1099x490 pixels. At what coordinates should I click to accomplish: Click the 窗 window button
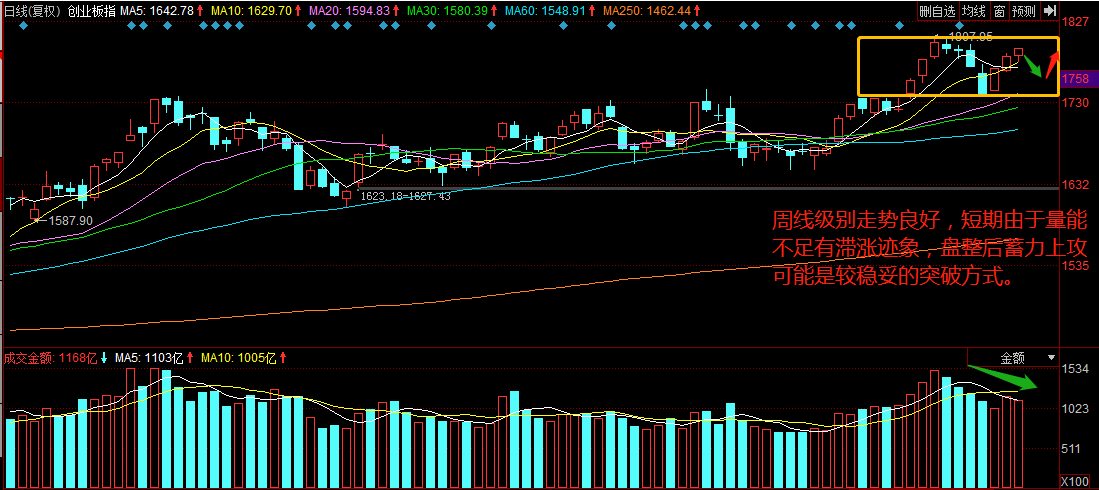point(999,11)
